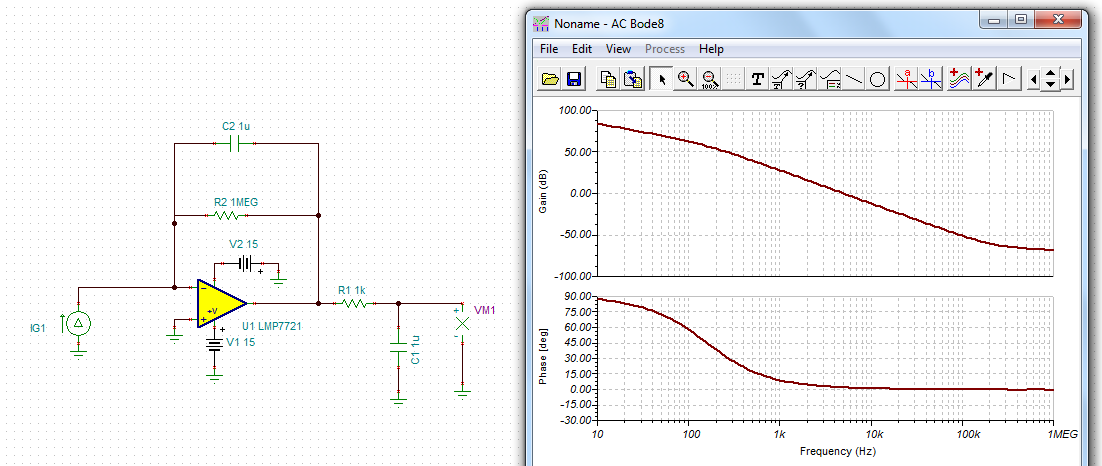Click the 10k frequency axis tick label

872,436
